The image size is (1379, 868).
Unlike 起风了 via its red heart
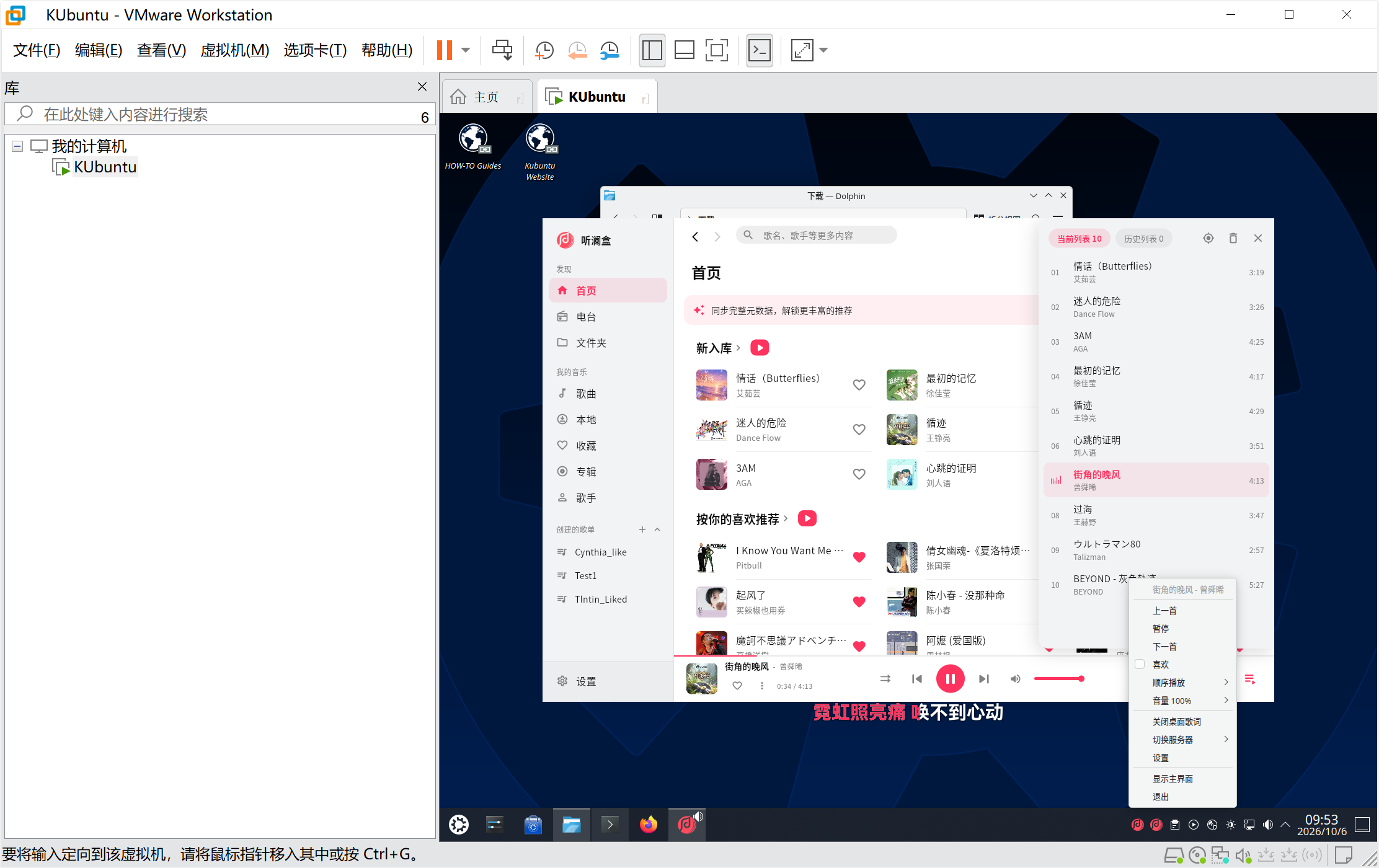(x=859, y=602)
